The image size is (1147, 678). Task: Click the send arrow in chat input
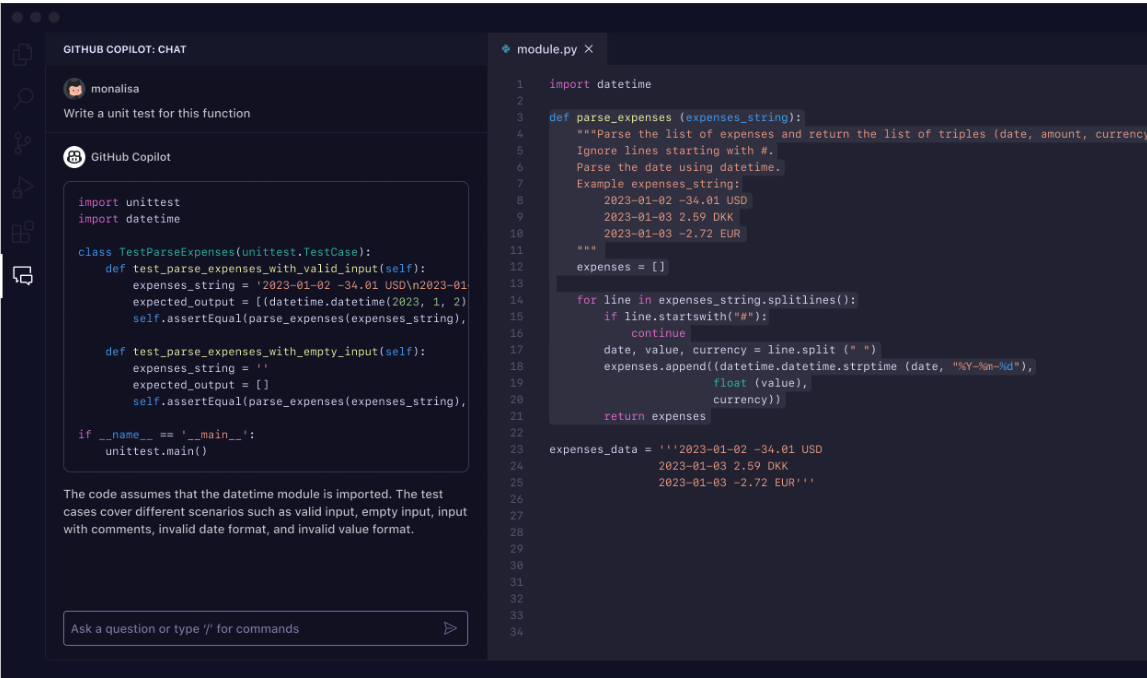pos(450,629)
